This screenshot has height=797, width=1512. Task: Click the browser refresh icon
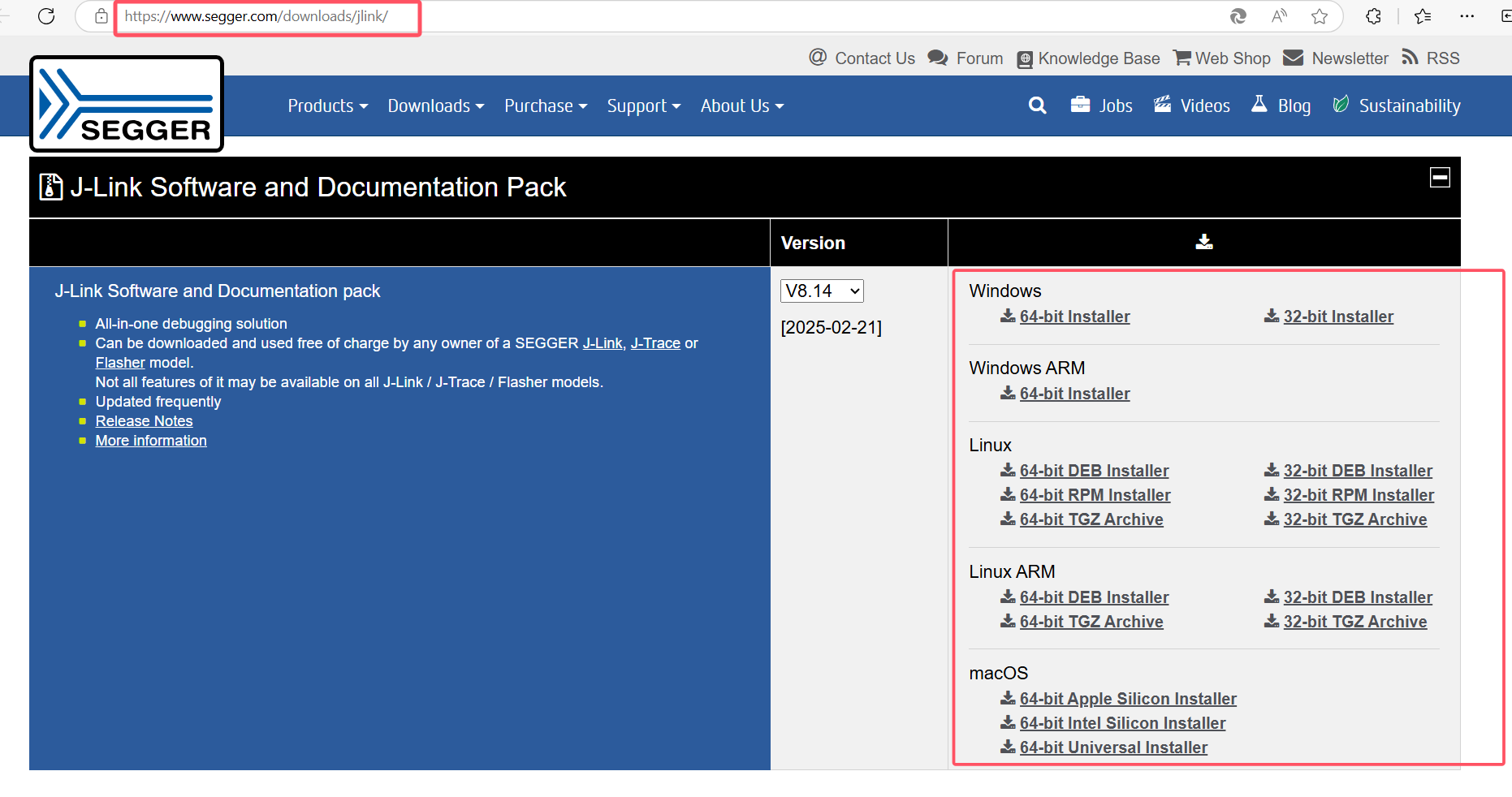46,16
